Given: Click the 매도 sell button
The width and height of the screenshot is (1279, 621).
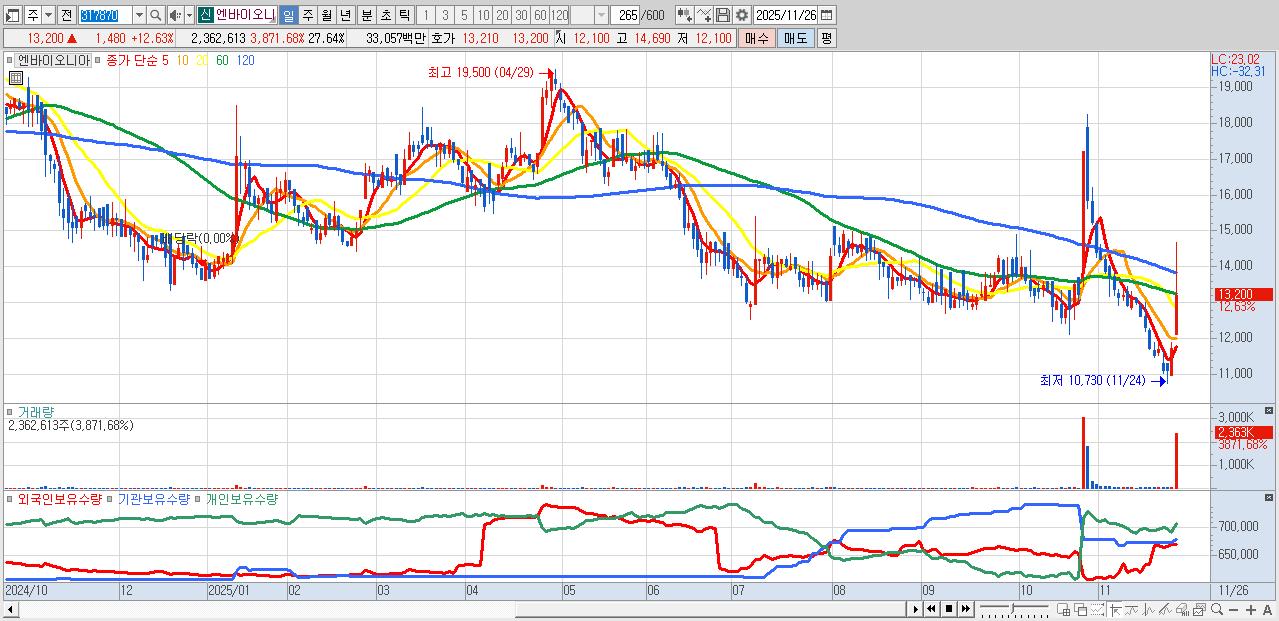Looking at the screenshot, I should (x=795, y=38).
